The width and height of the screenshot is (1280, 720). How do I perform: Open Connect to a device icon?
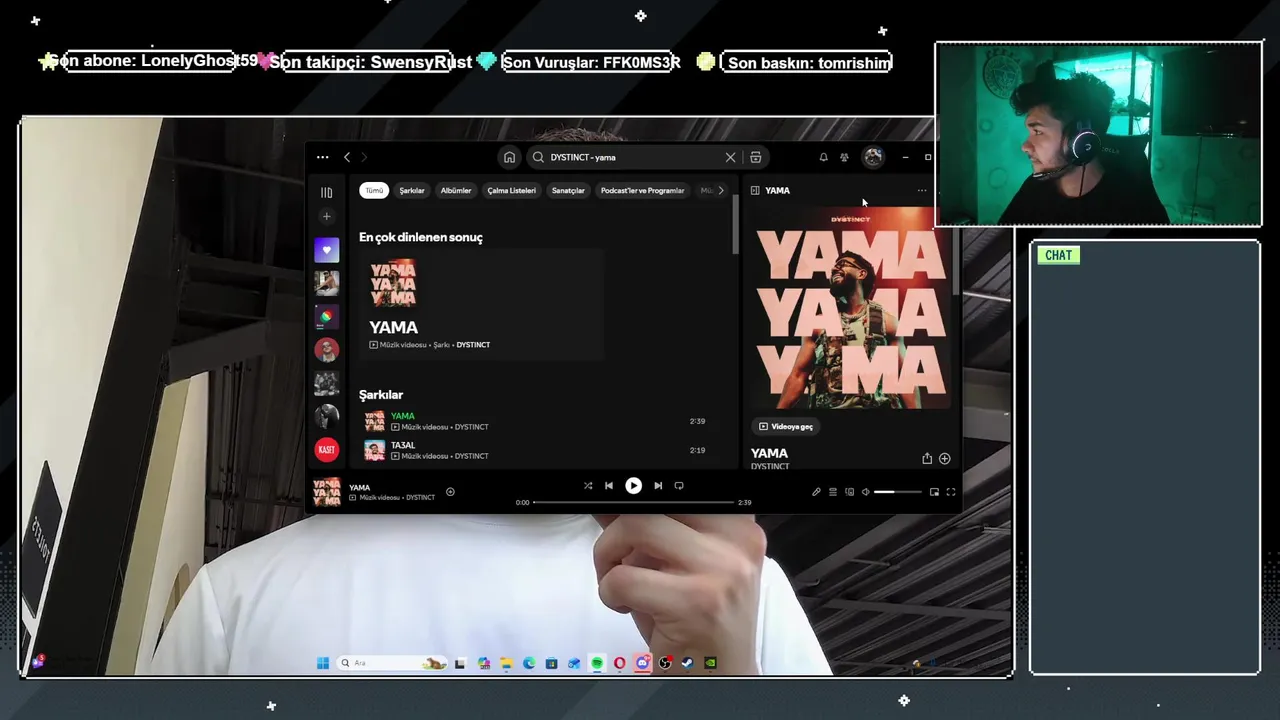pyautogui.click(x=850, y=492)
